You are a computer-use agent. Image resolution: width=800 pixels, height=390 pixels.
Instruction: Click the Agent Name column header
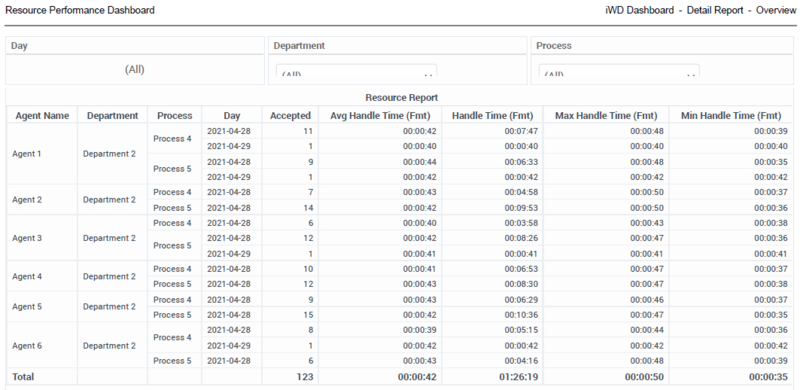[42, 115]
